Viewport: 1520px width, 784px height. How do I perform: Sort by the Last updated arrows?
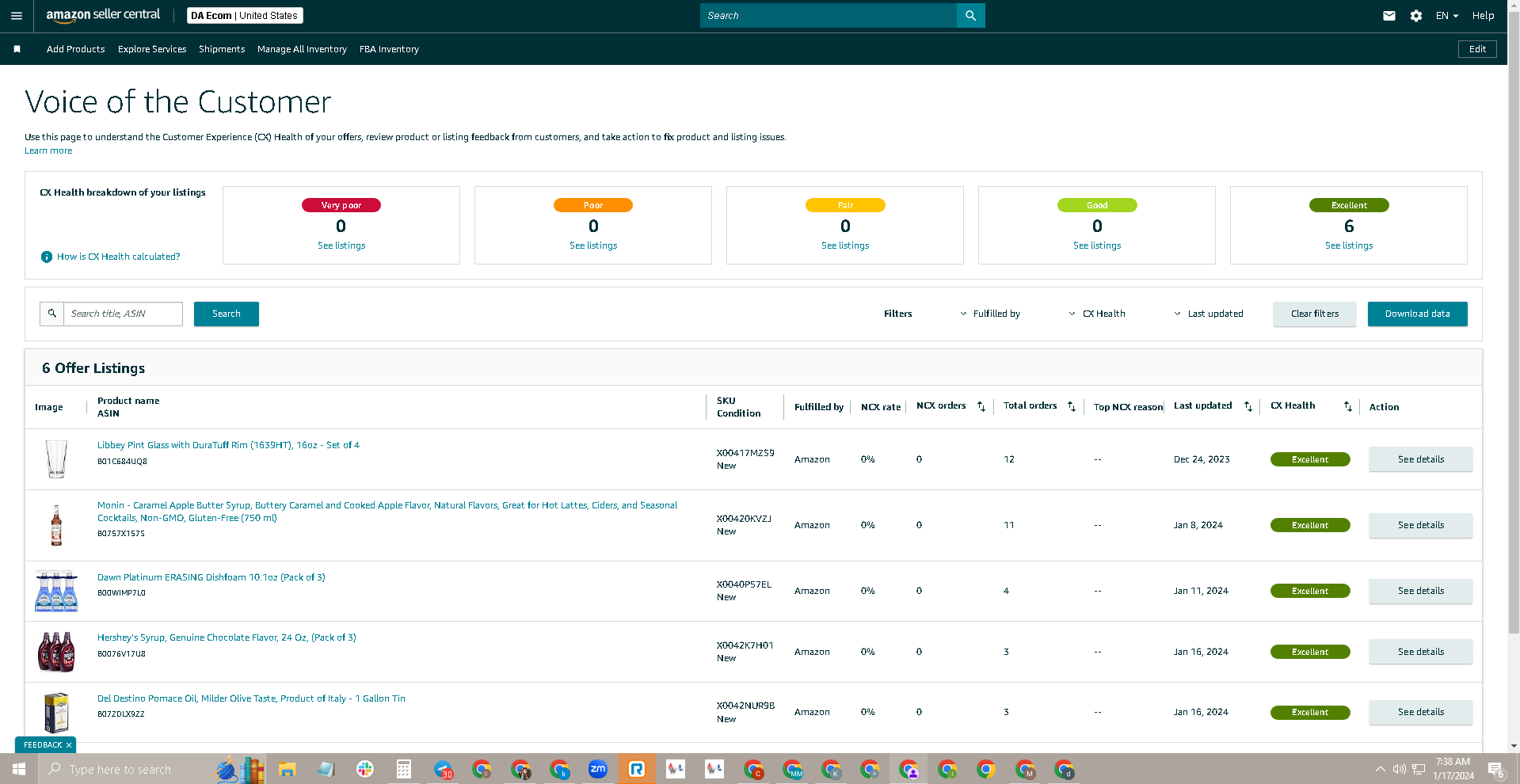(x=1248, y=406)
